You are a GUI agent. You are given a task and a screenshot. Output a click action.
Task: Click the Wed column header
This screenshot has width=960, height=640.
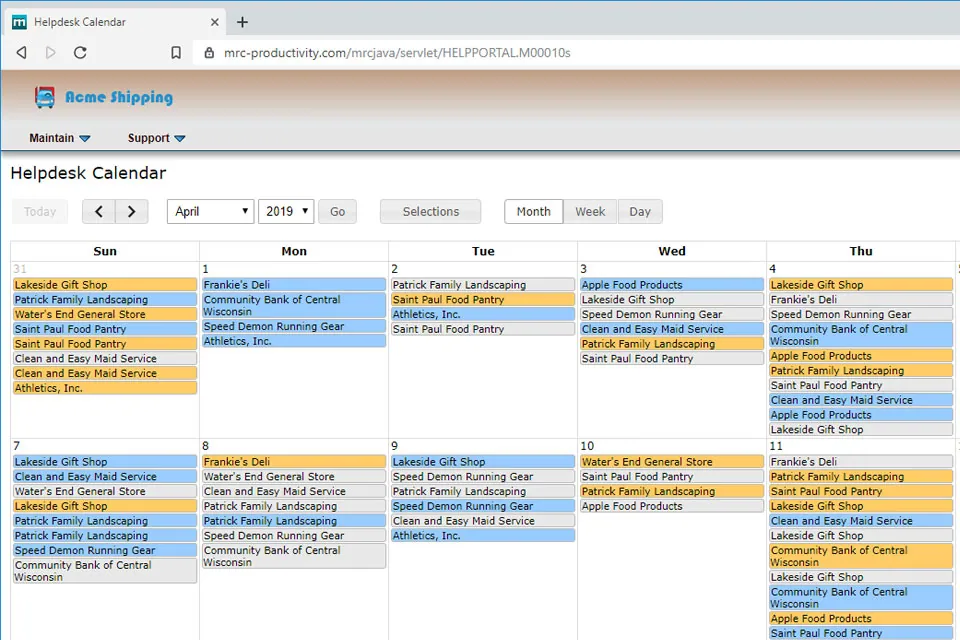[672, 251]
